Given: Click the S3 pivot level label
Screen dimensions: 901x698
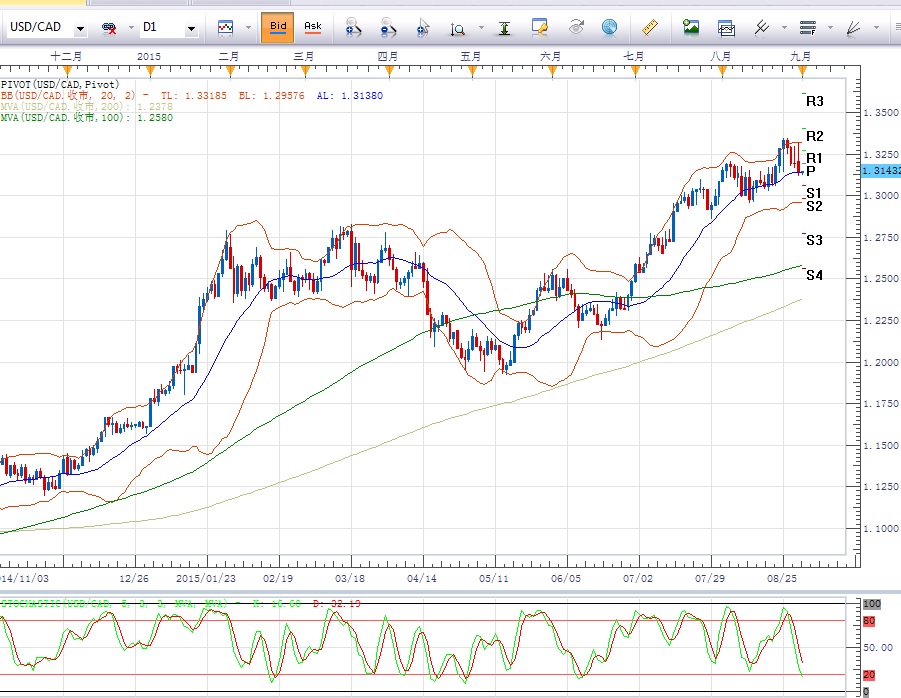Looking at the screenshot, I should pos(814,240).
